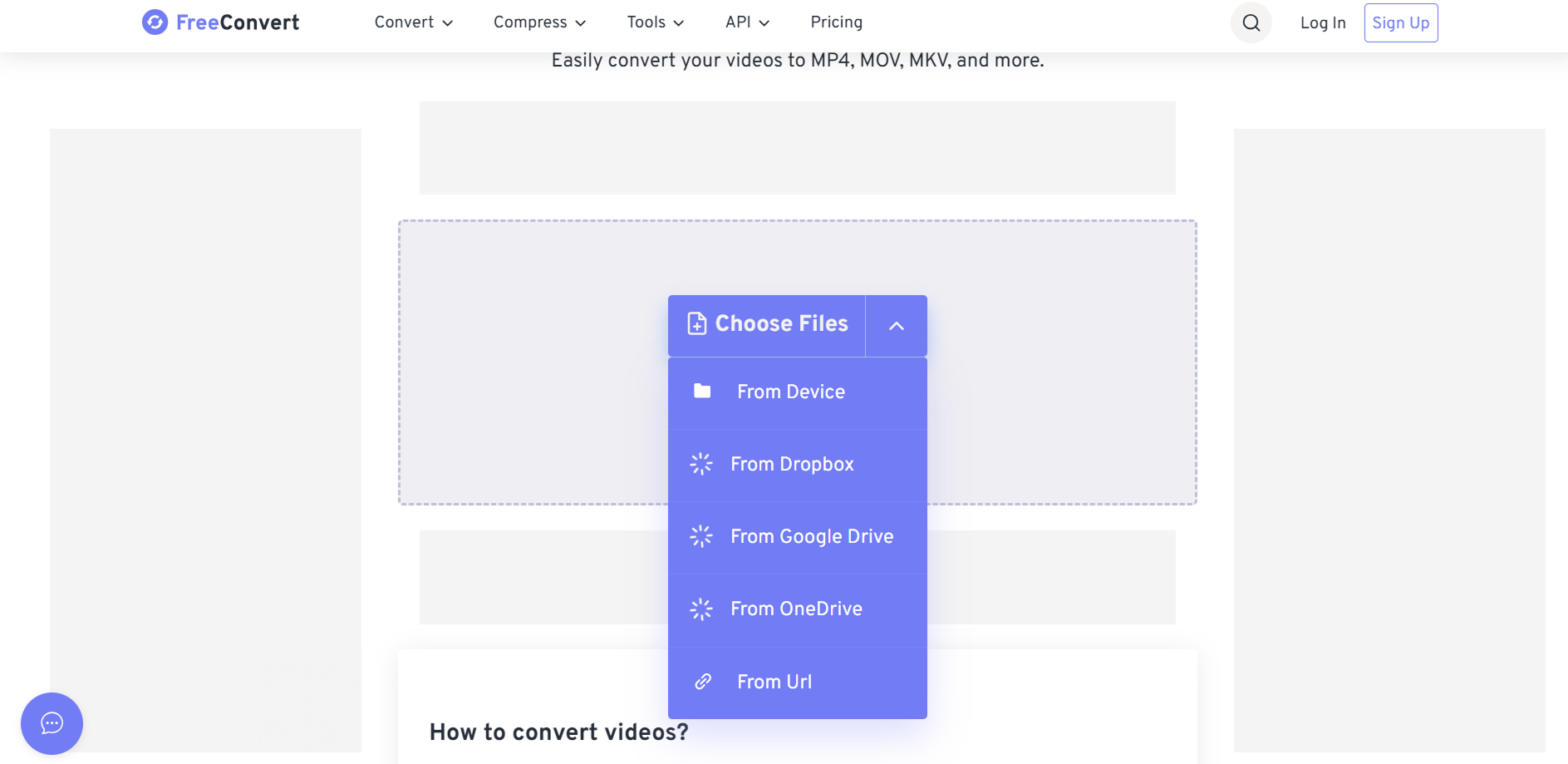Click the loading icon beside From OneDrive
Screen dimensions: 1568x764
point(701,609)
